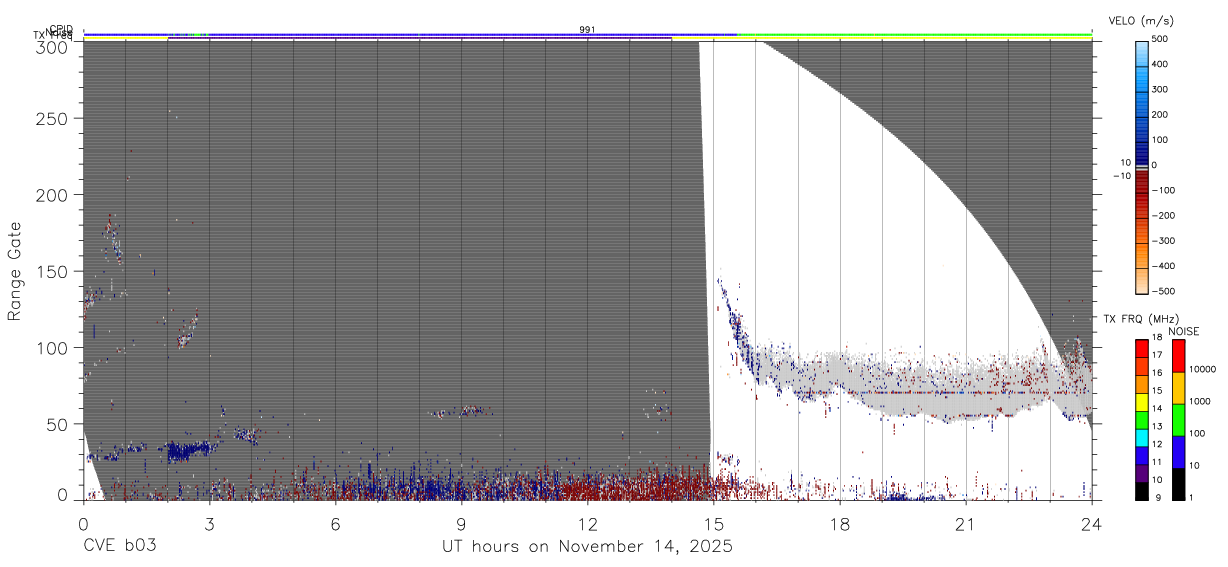The width and height of the screenshot is (1228, 567).
Task: Click the "12" hour tick on x-axis
Action: point(588,523)
